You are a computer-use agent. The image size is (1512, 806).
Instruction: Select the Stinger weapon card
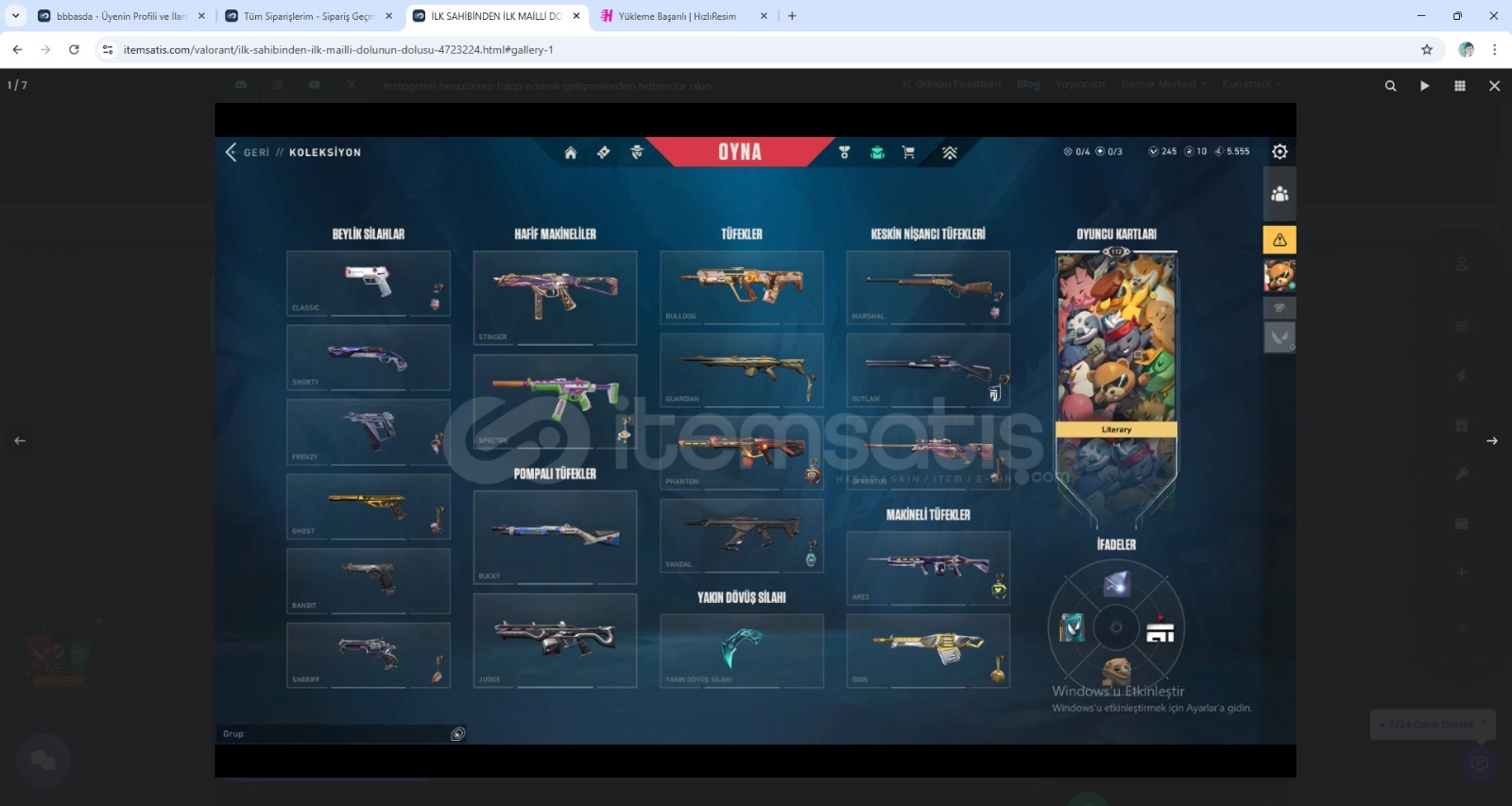[556, 298]
